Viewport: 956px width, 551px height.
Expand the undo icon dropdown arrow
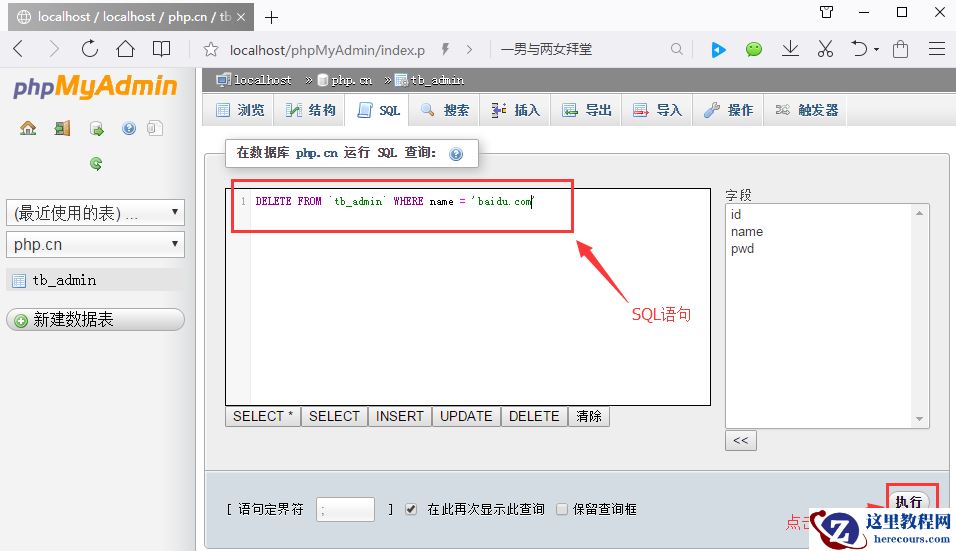point(877,49)
